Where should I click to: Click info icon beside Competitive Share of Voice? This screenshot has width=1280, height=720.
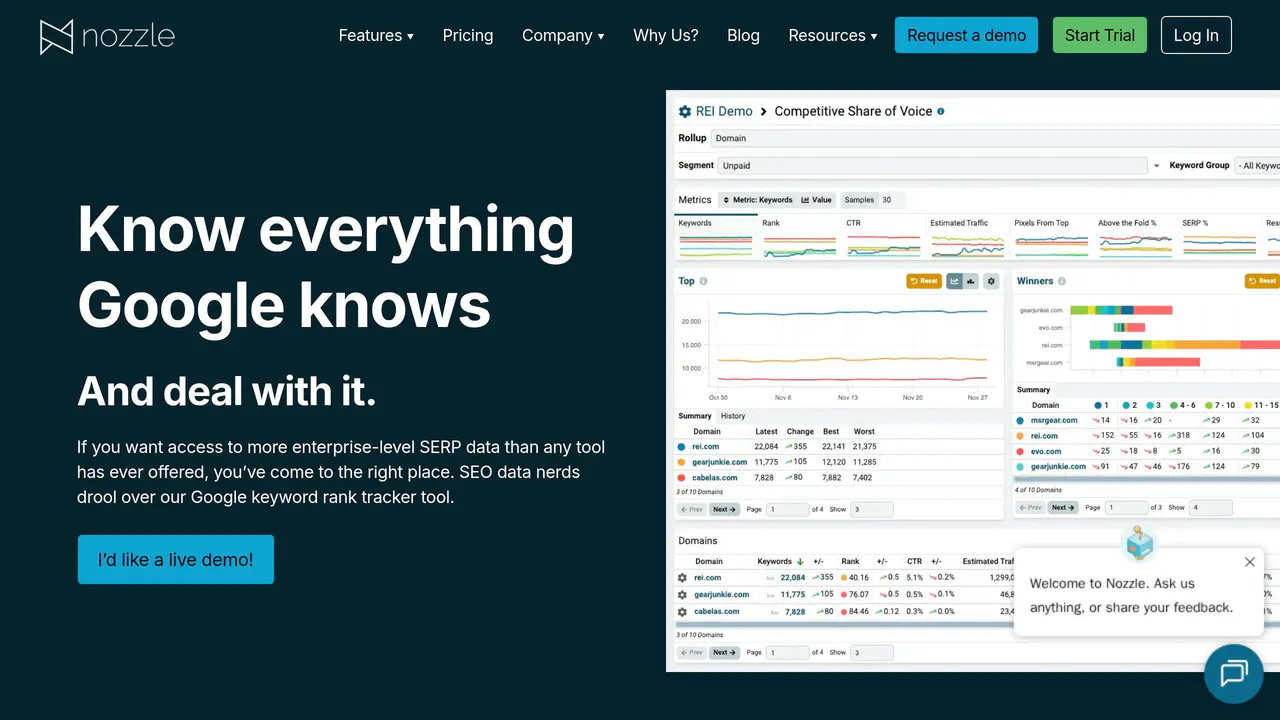tap(941, 111)
